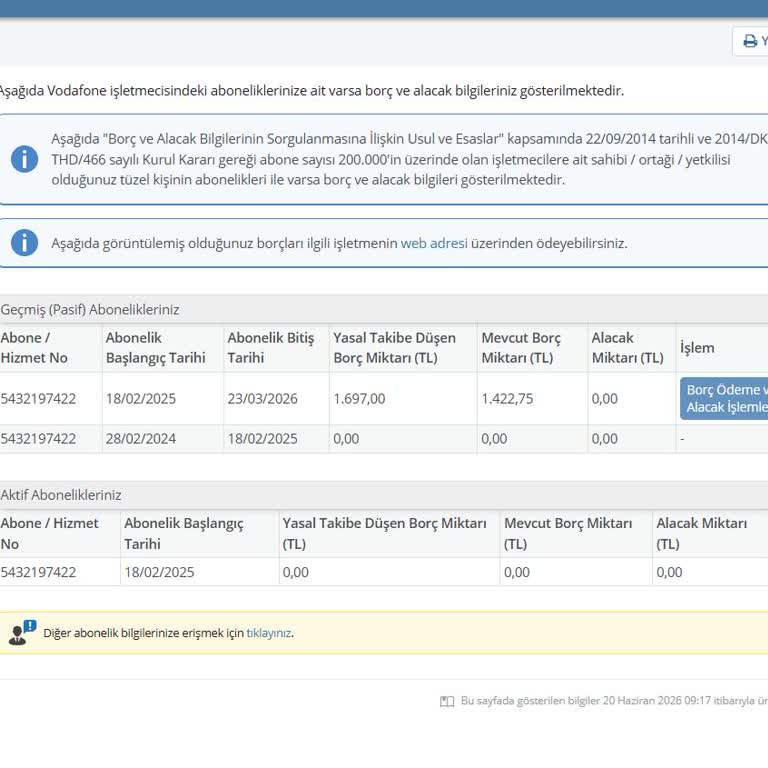Click the active subscription start date 18/02/2025
Screen dimensions: 768x768
(x=159, y=572)
